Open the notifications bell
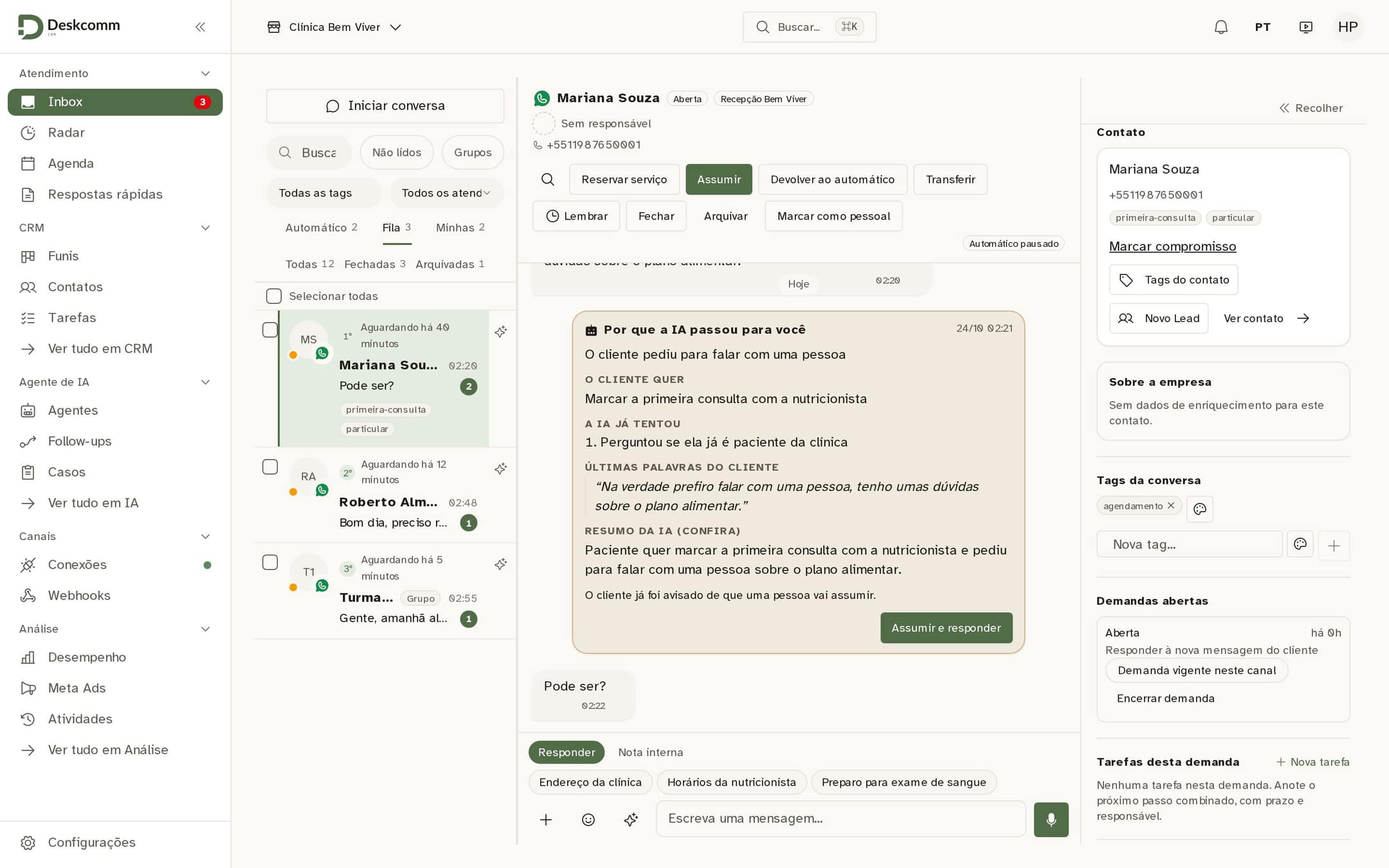 [1221, 27]
